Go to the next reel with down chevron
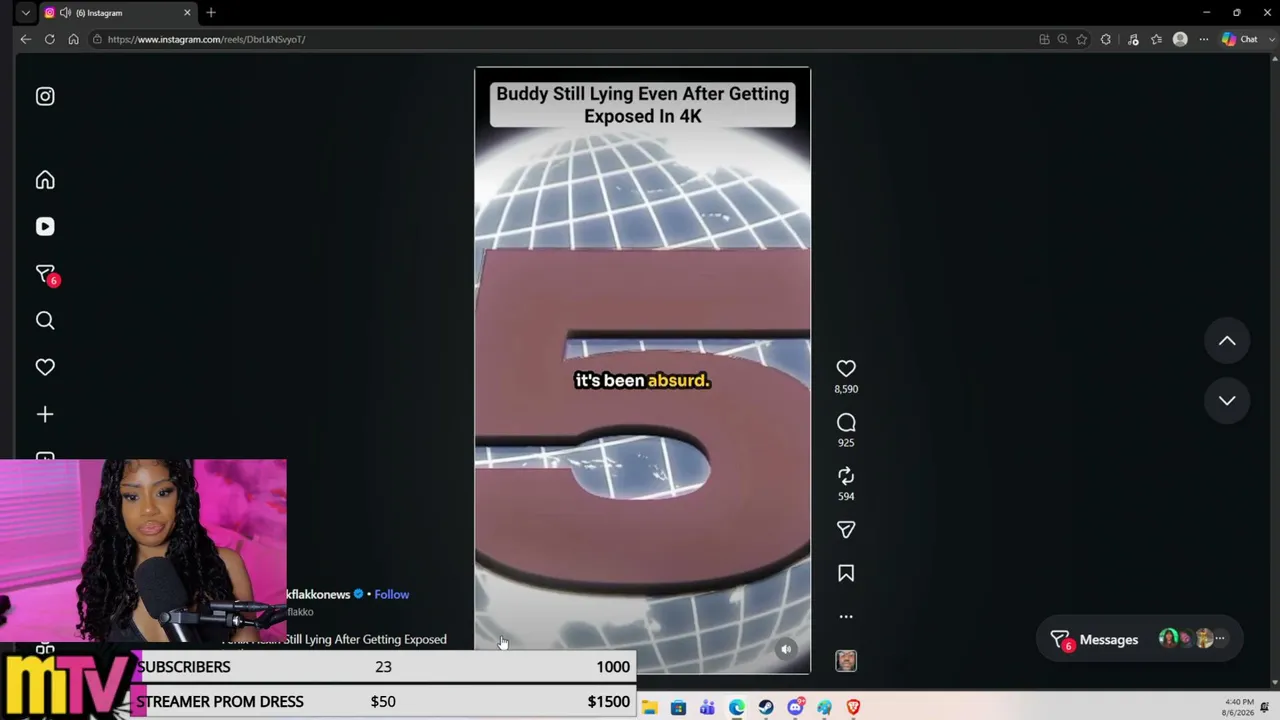The width and height of the screenshot is (1280, 720). pyautogui.click(x=1227, y=400)
